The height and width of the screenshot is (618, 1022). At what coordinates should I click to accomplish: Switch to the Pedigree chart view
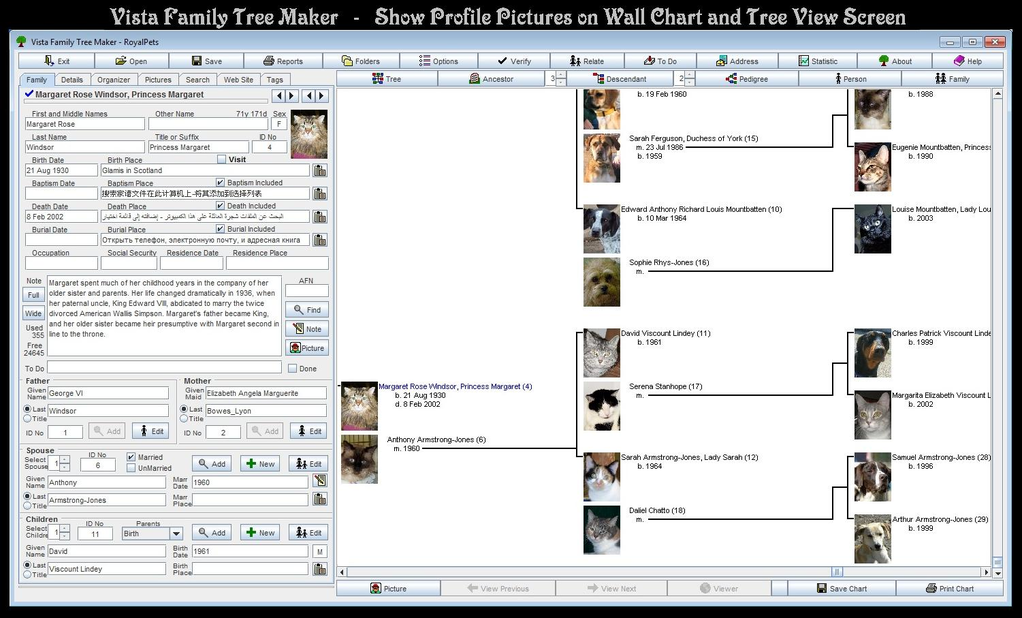(x=747, y=78)
